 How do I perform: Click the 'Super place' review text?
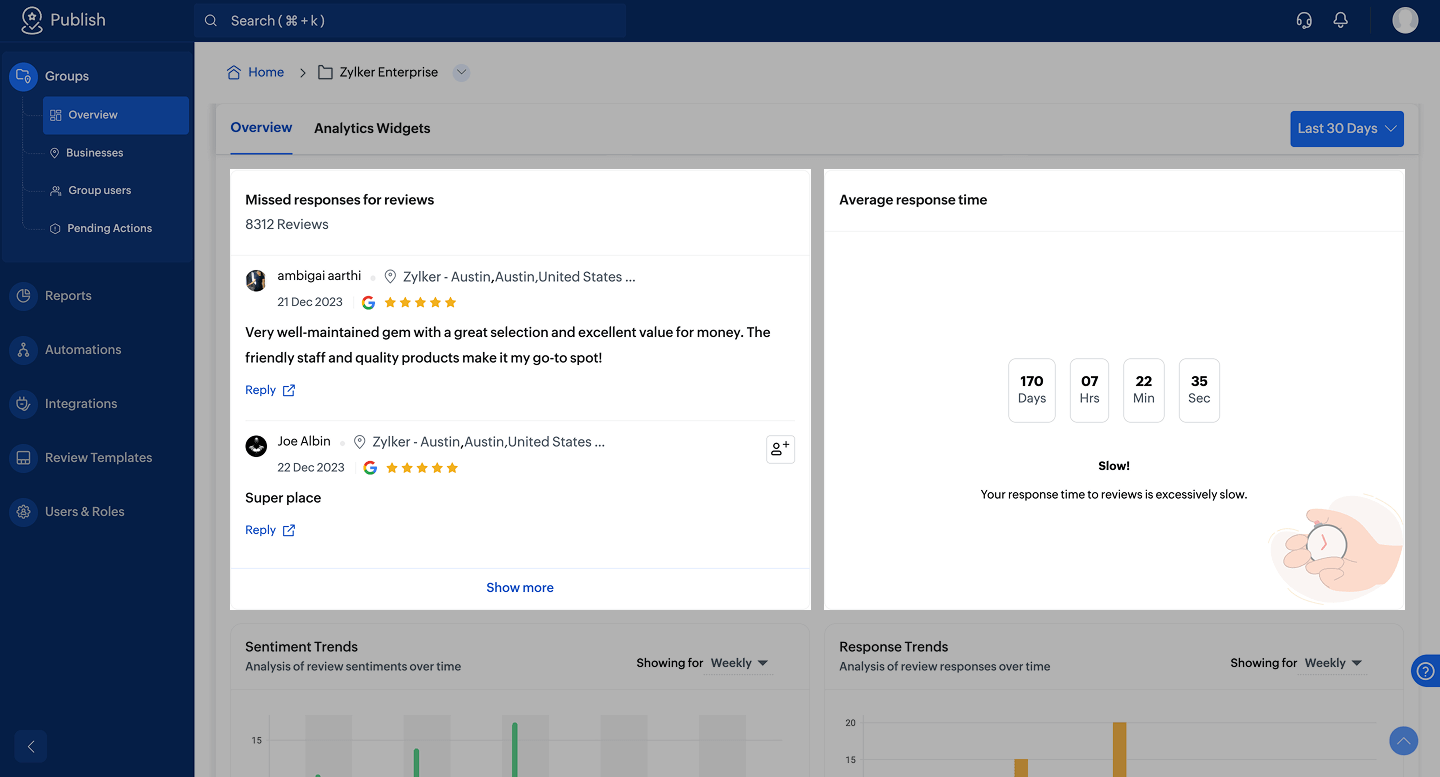(283, 498)
